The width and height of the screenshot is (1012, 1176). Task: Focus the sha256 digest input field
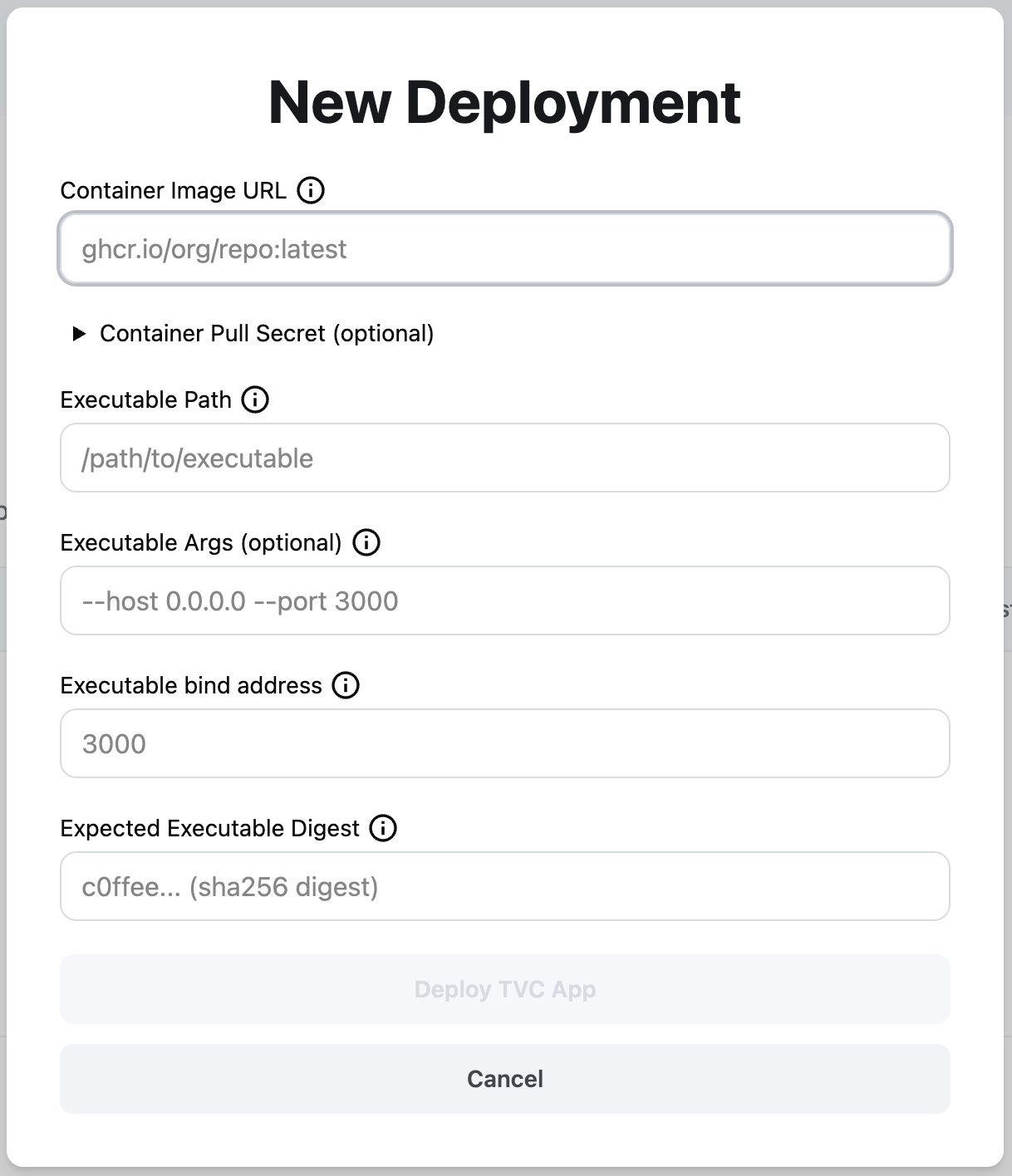coord(504,886)
